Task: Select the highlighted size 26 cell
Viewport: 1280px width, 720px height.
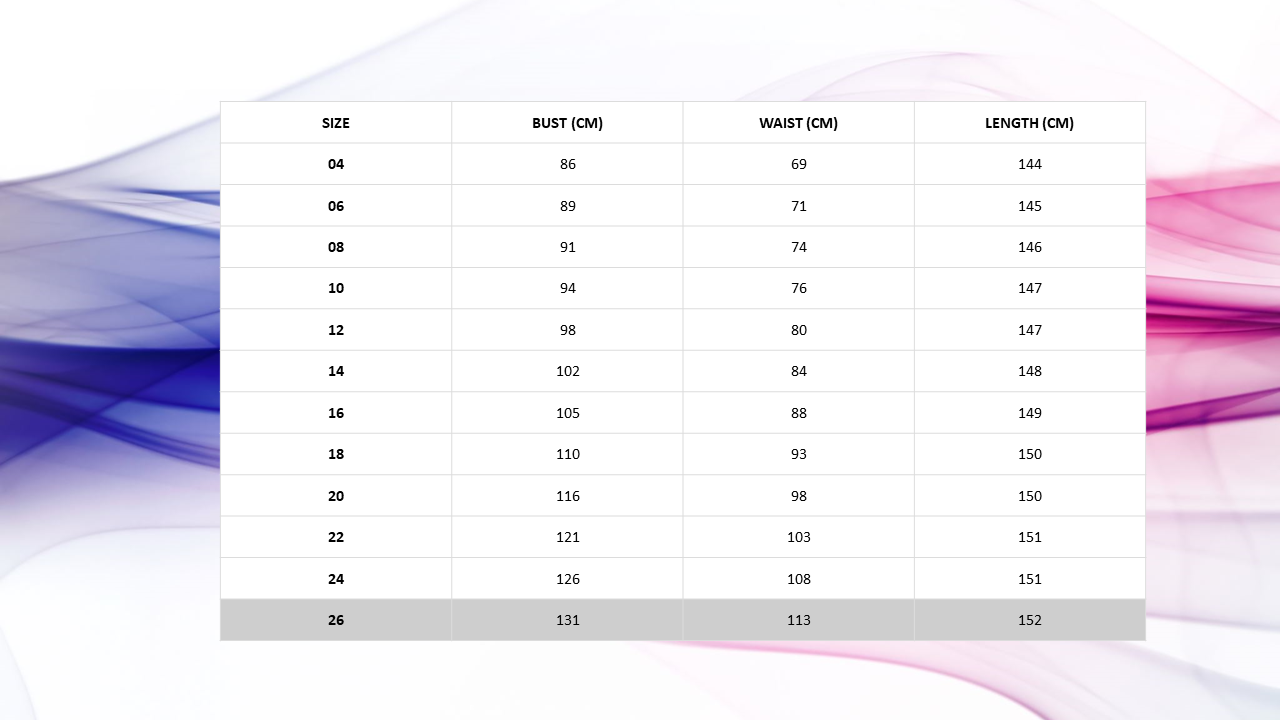Action: pyautogui.click(x=336, y=620)
